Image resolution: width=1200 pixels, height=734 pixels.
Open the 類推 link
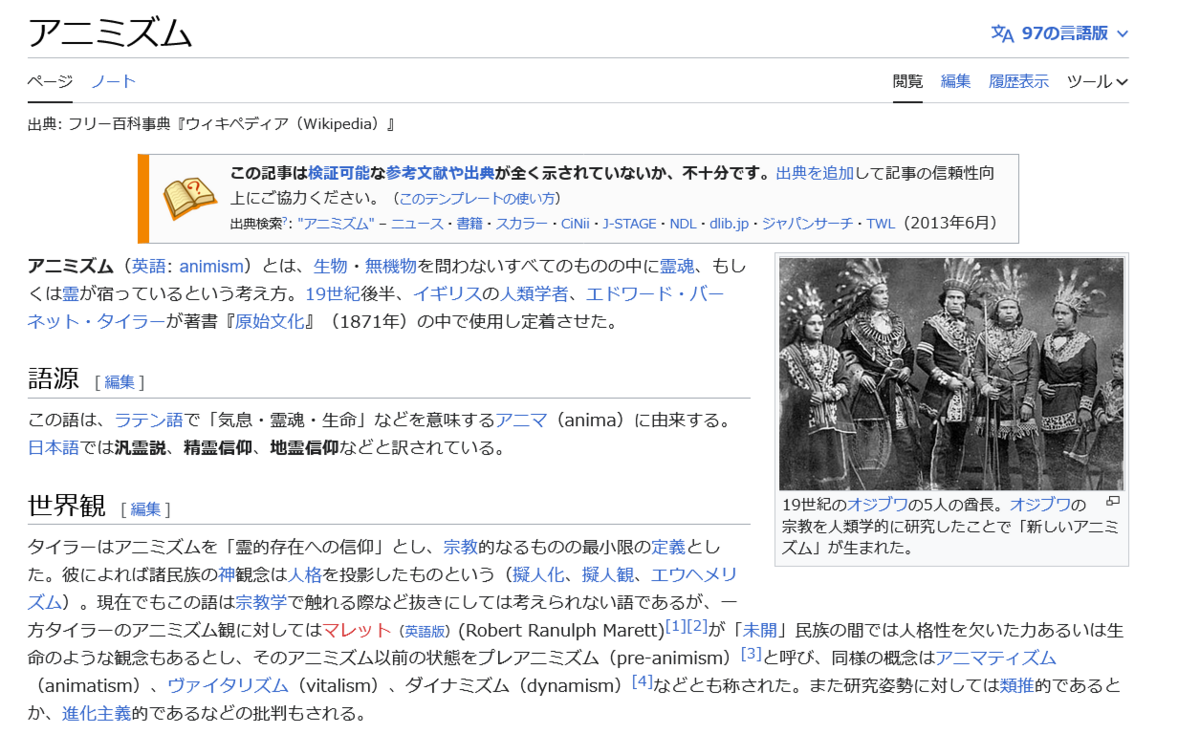(x=1016, y=687)
